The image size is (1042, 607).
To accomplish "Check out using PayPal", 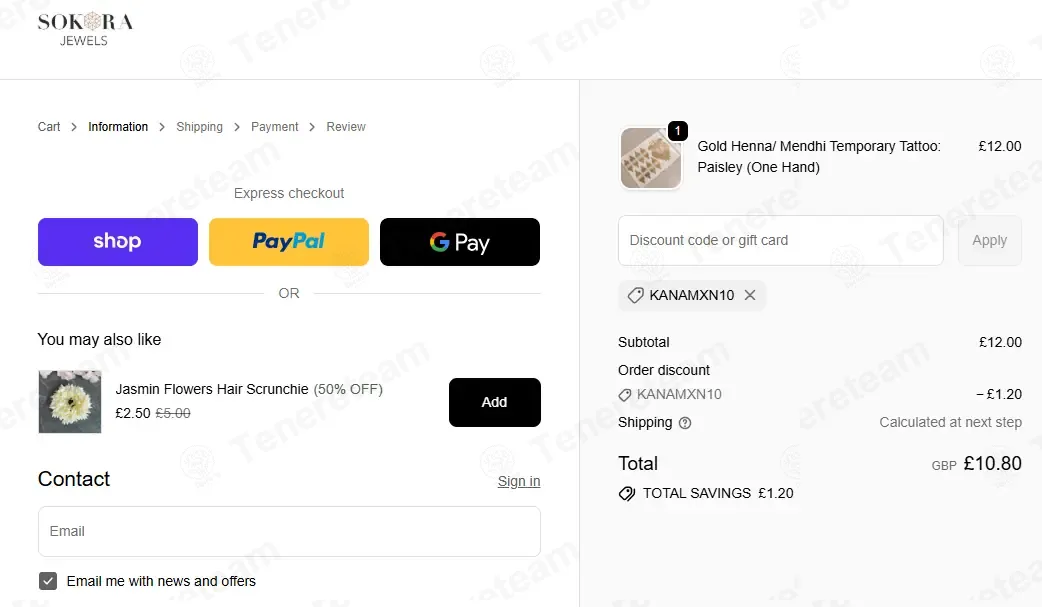I will click(288, 242).
